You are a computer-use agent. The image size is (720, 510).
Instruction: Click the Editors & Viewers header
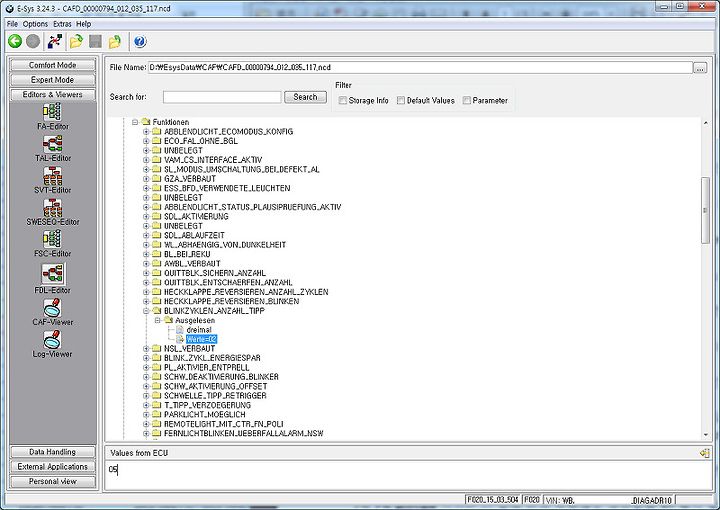click(52, 95)
